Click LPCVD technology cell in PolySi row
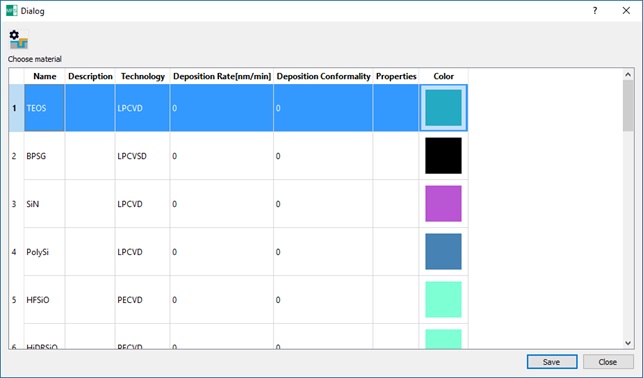This screenshot has width=643, height=378. (142, 252)
